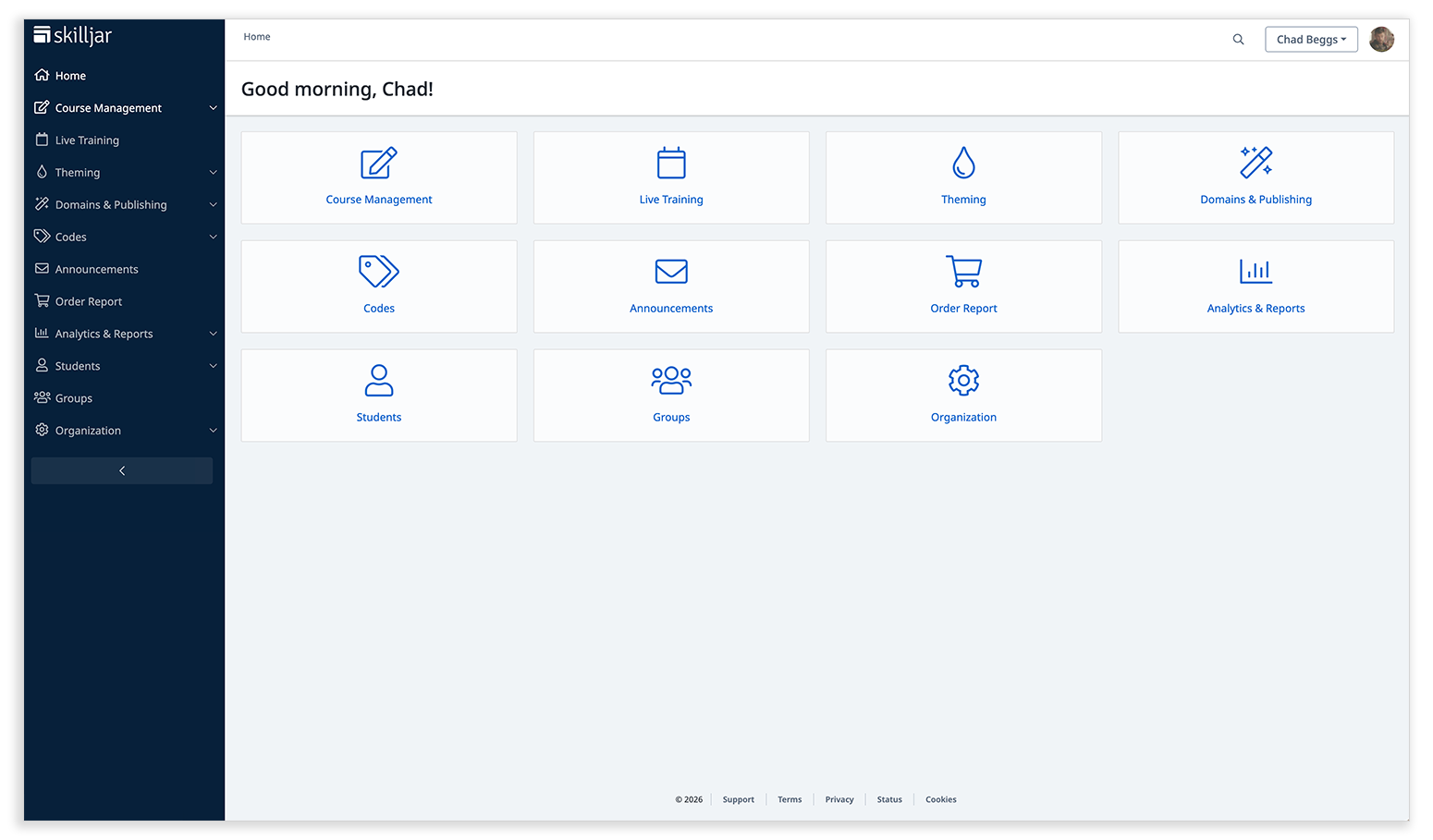The width and height of the screenshot is (1433, 840).
Task: Click large Live Training calendar card icon
Action: (671, 164)
